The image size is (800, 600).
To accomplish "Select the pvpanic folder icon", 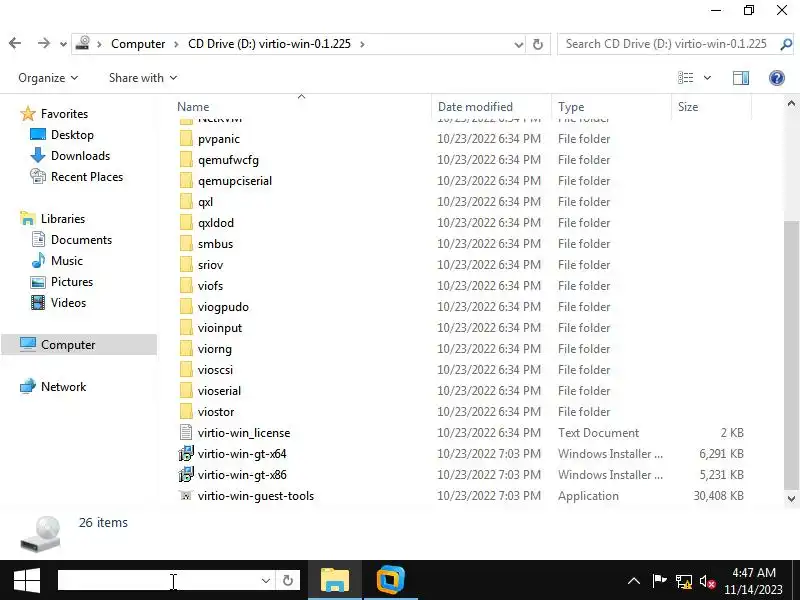I will point(186,139).
